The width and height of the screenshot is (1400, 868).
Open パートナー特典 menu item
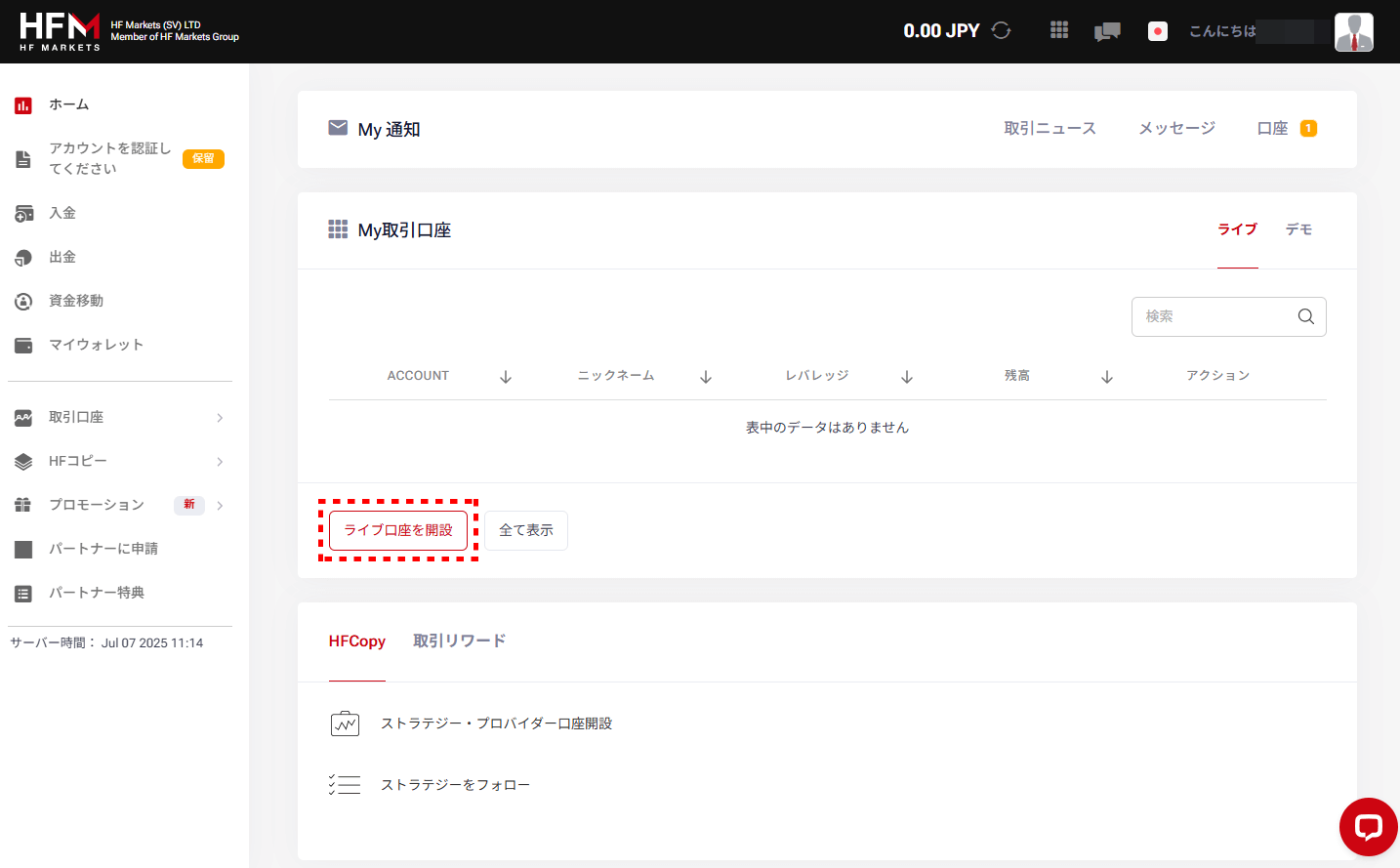tap(97, 593)
